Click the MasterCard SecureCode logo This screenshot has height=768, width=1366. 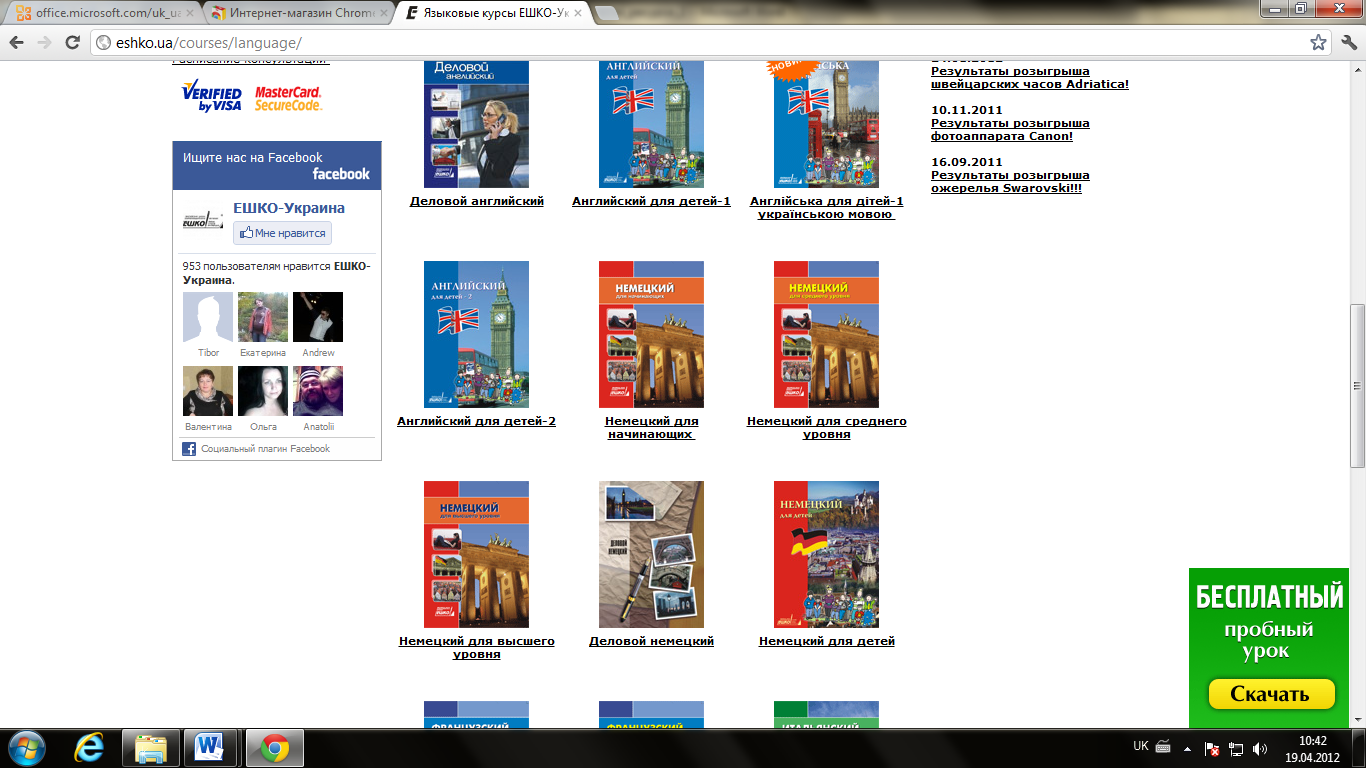(288, 98)
